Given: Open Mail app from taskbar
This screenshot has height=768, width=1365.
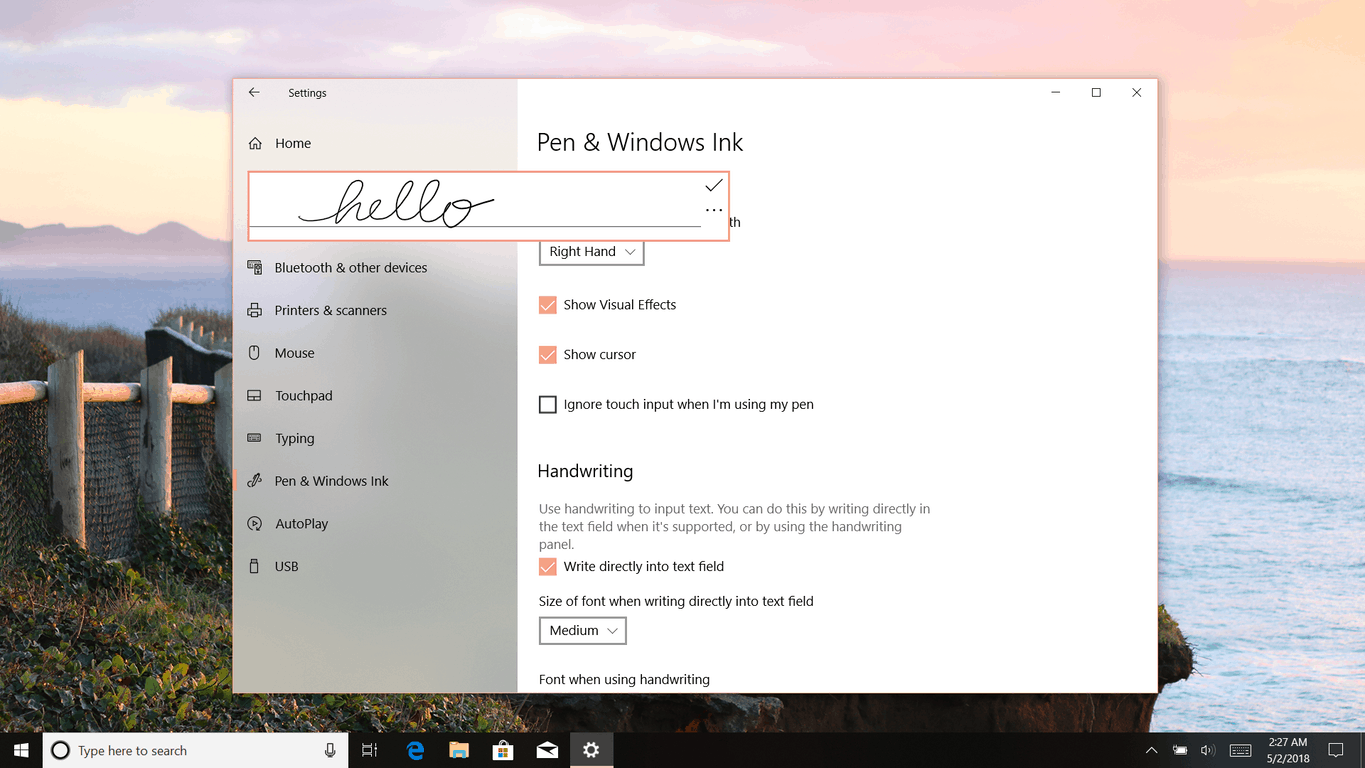Looking at the screenshot, I should (x=547, y=750).
